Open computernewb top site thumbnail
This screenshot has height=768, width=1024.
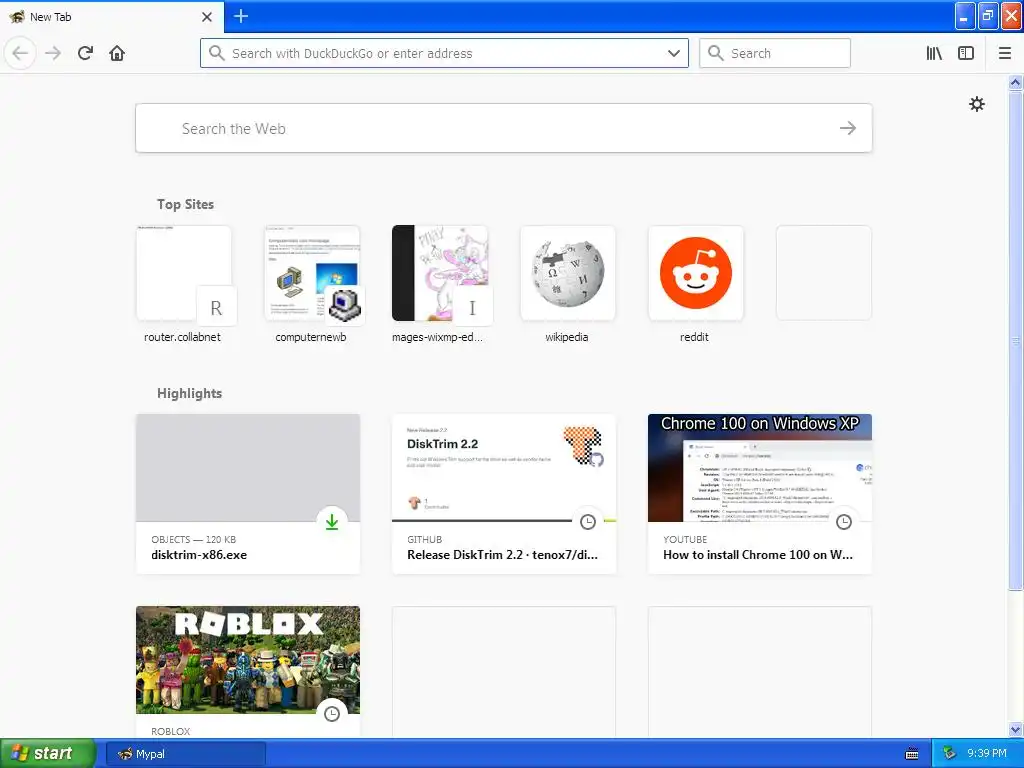312,273
